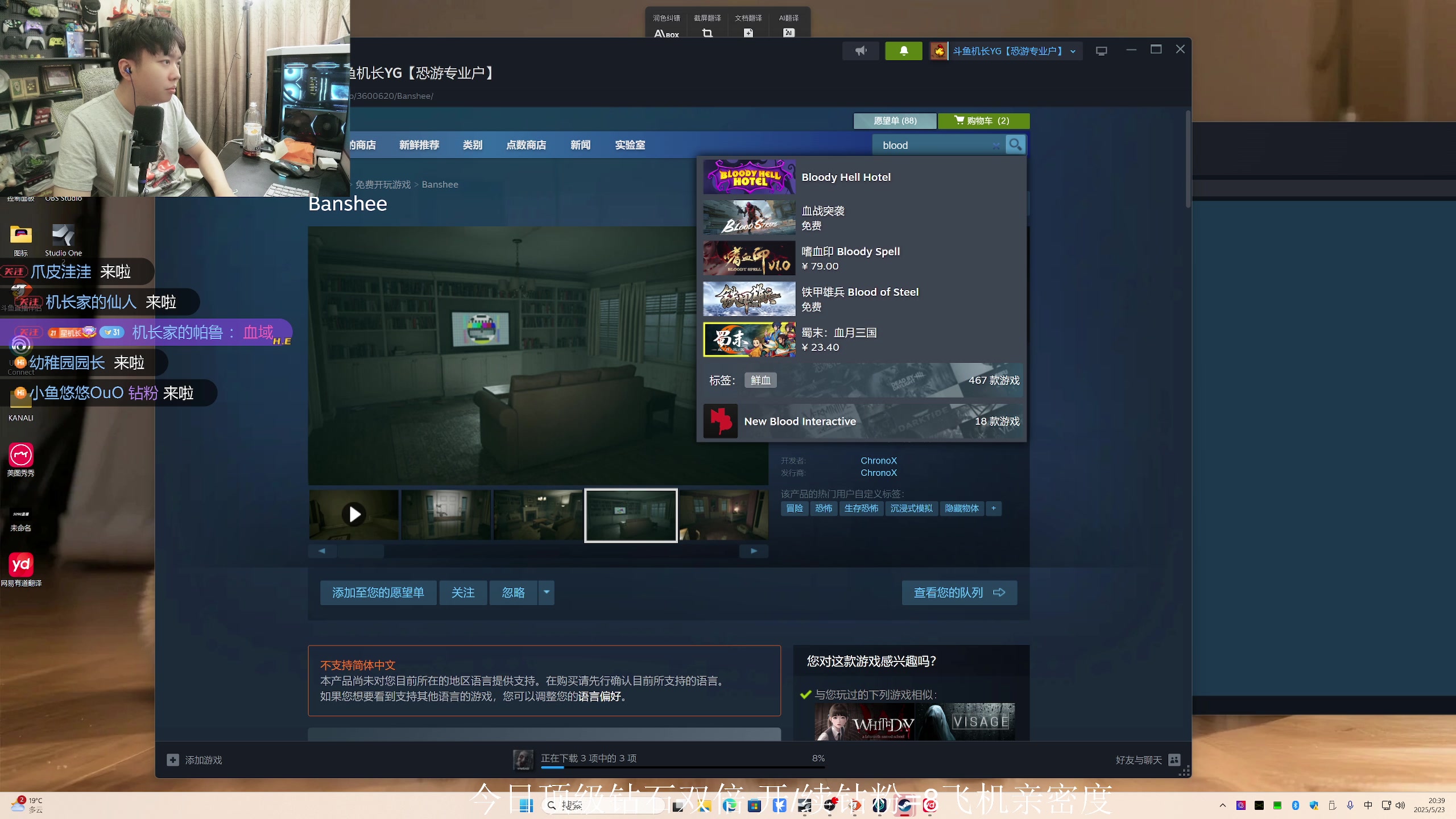The height and width of the screenshot is (819, 1456).
Task: Click the 鲜血 tag suggestion
Action: tap(760, 380)
